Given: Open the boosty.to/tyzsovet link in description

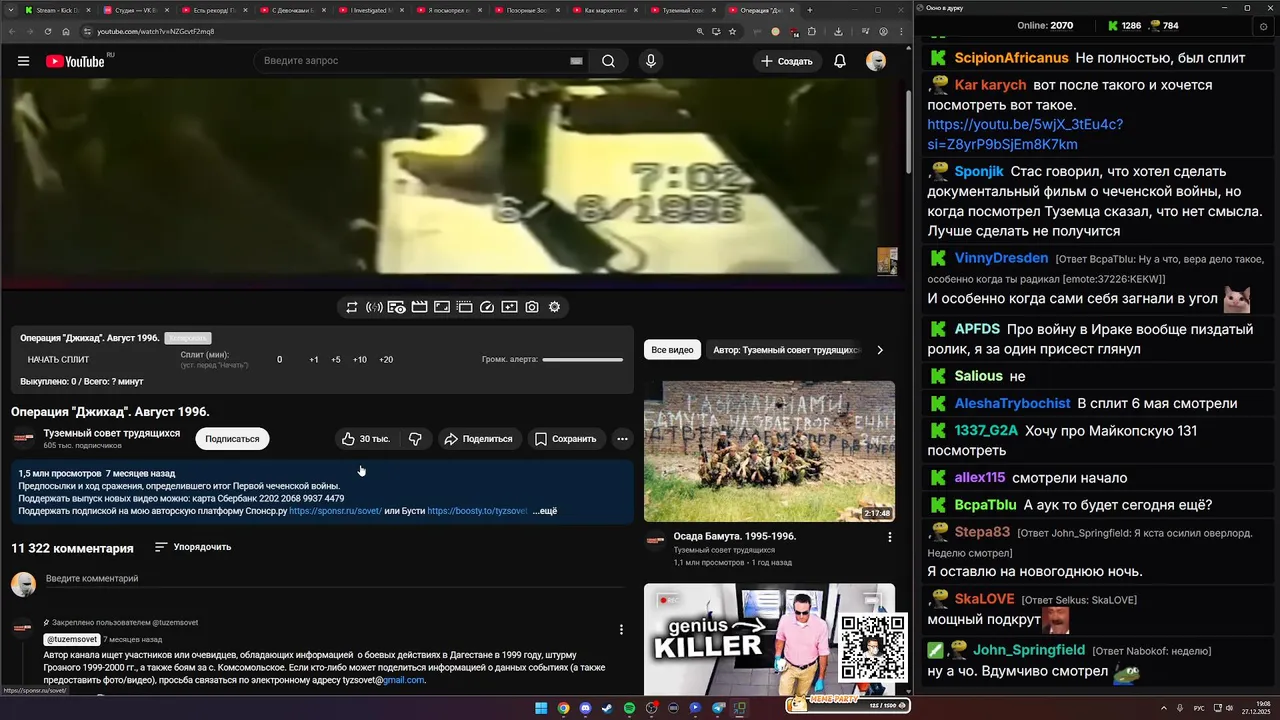Looking at the screenshot, I should pos(477,511).
